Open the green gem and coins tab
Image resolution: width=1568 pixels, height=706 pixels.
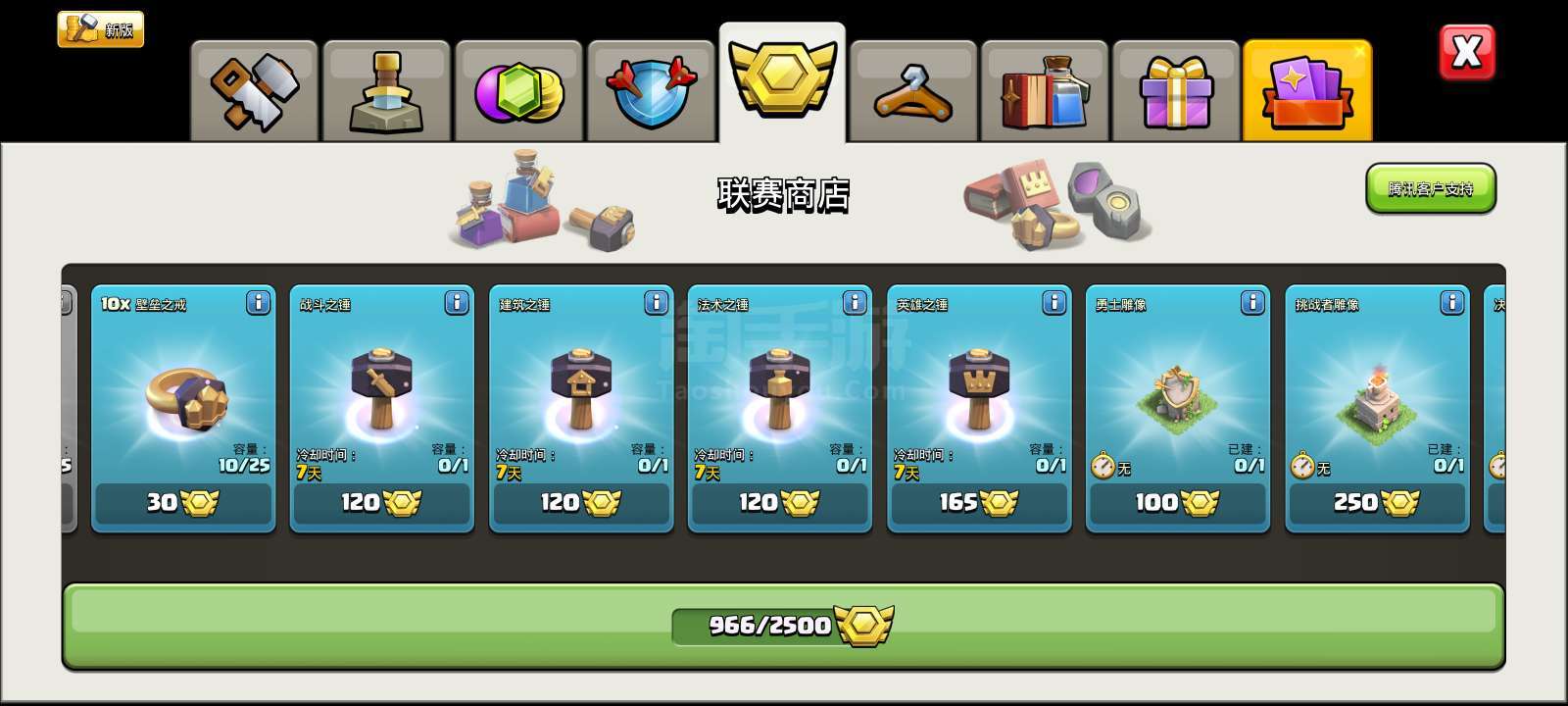[x=518, y=91]
